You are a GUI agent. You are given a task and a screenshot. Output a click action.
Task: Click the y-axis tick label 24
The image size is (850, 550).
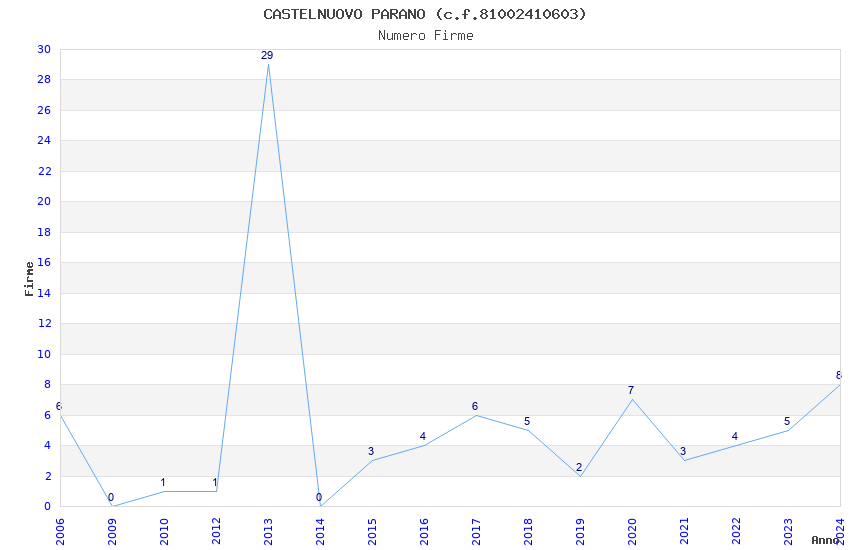point(44,140)
